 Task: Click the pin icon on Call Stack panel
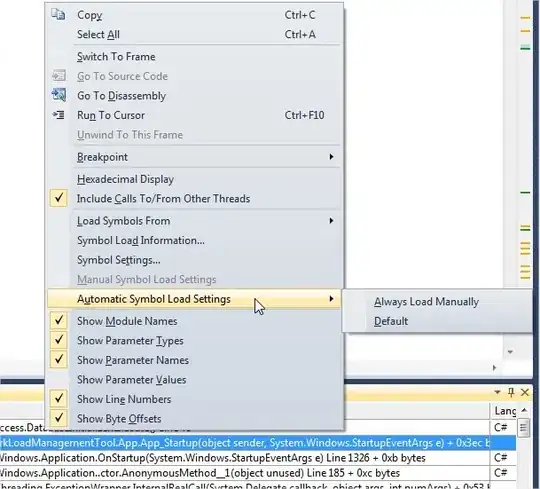point(511,392)
